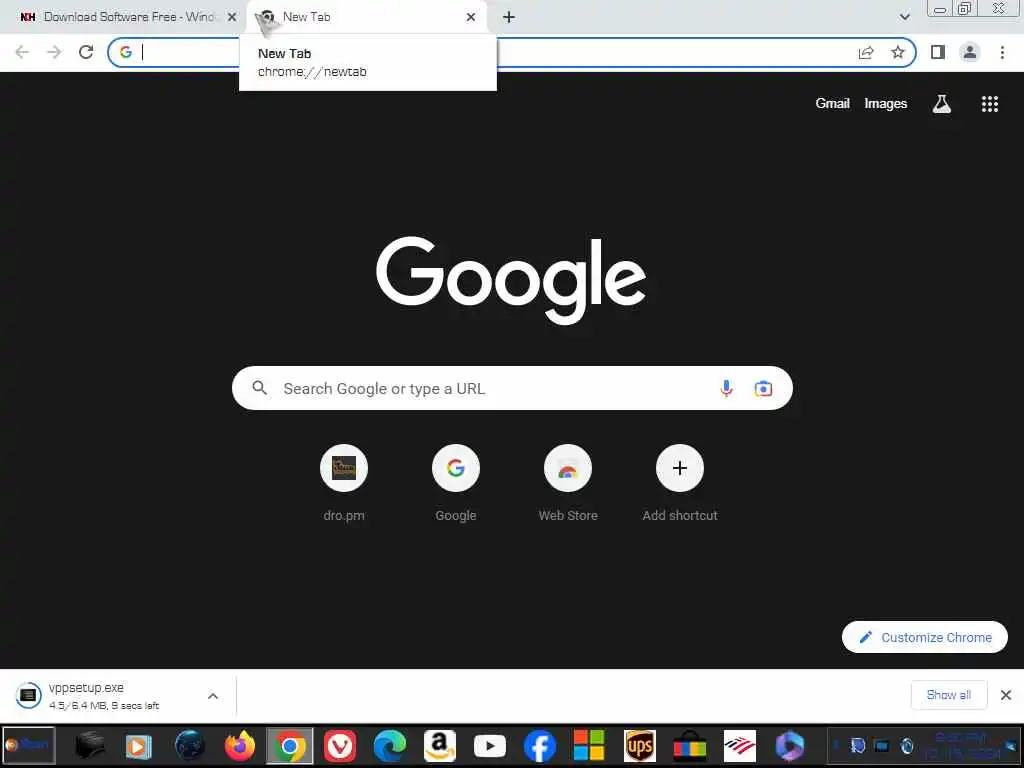Image resolution: width=1024 pixels, height=768 pixels.
Task: Search by image with the camera icon
Action: pyautogui.click(x=763, y=389)
